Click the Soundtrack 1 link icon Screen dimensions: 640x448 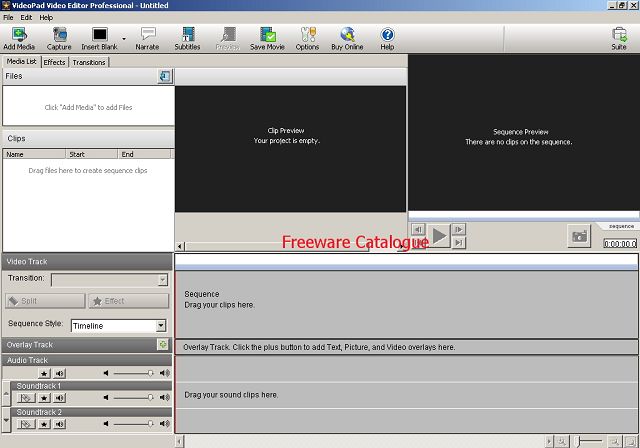(26, 398)
